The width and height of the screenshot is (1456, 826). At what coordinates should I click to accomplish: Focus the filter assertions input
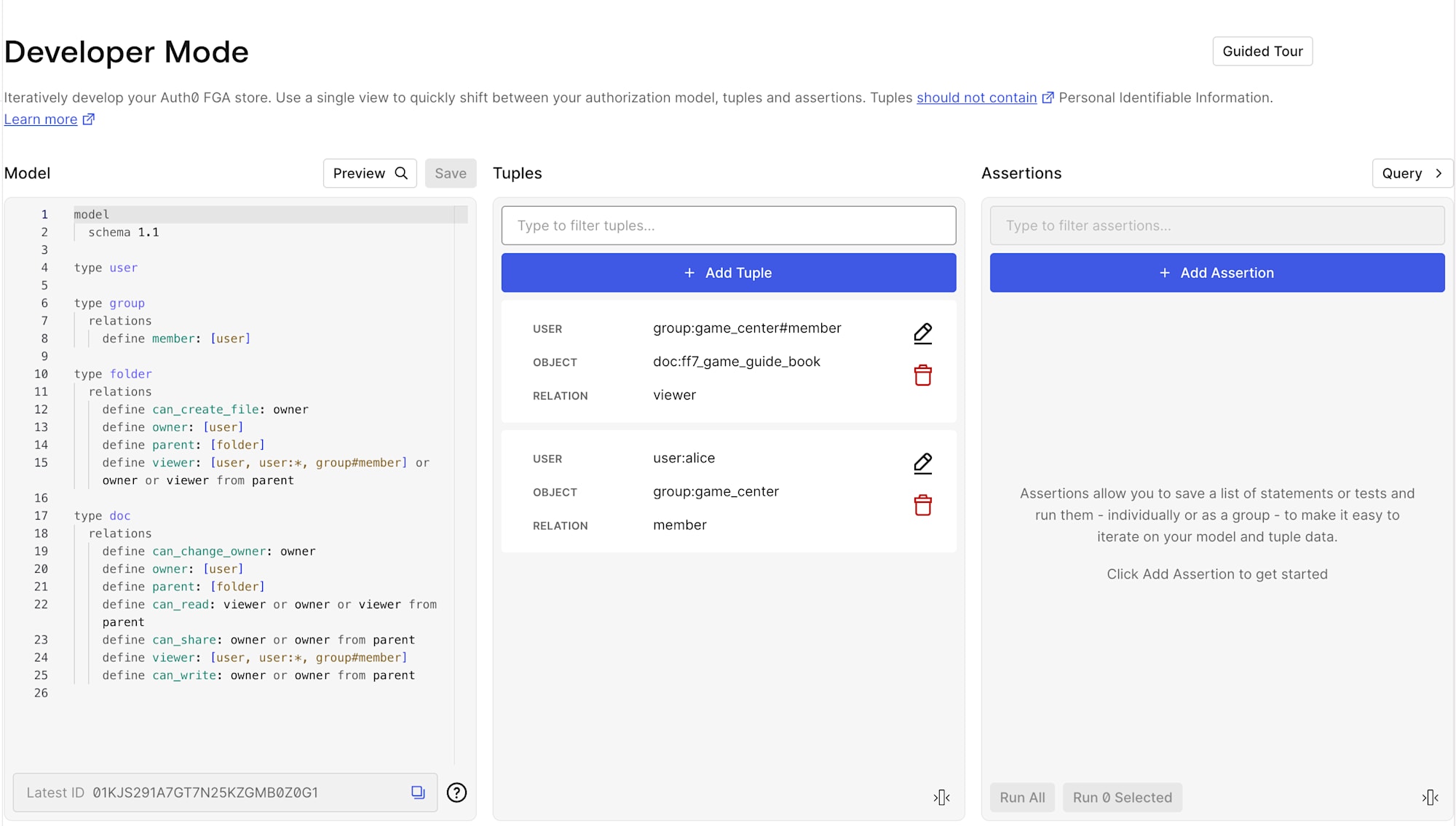pos(1216,226)
